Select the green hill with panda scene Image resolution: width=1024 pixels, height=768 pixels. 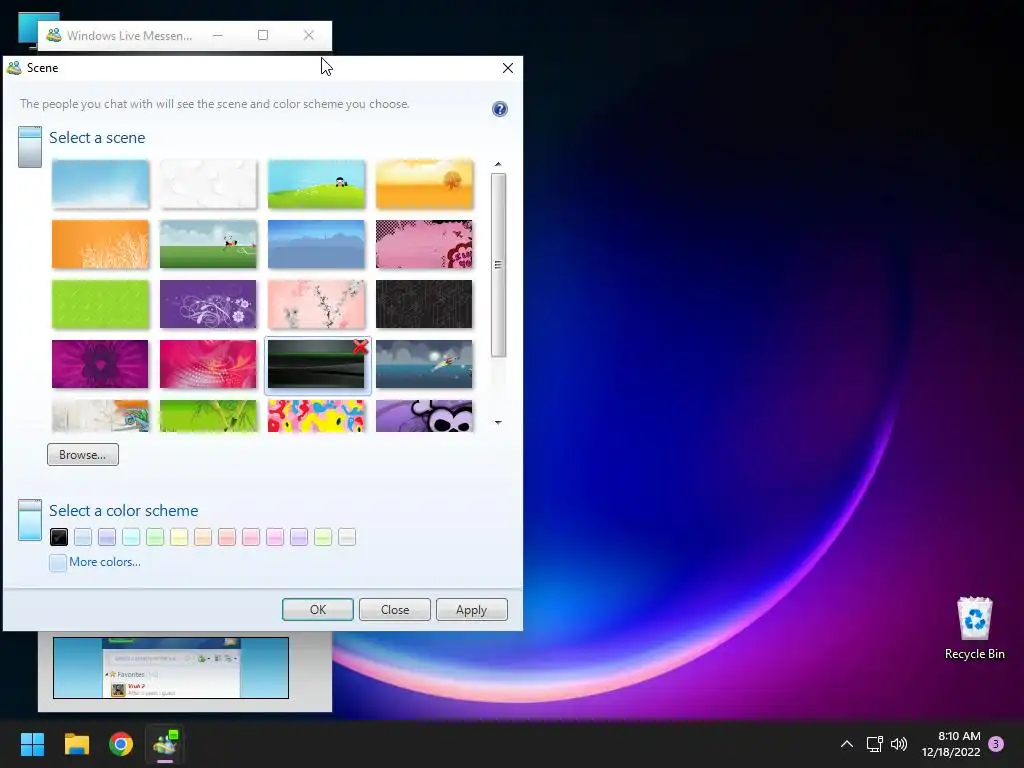(316, 184)
